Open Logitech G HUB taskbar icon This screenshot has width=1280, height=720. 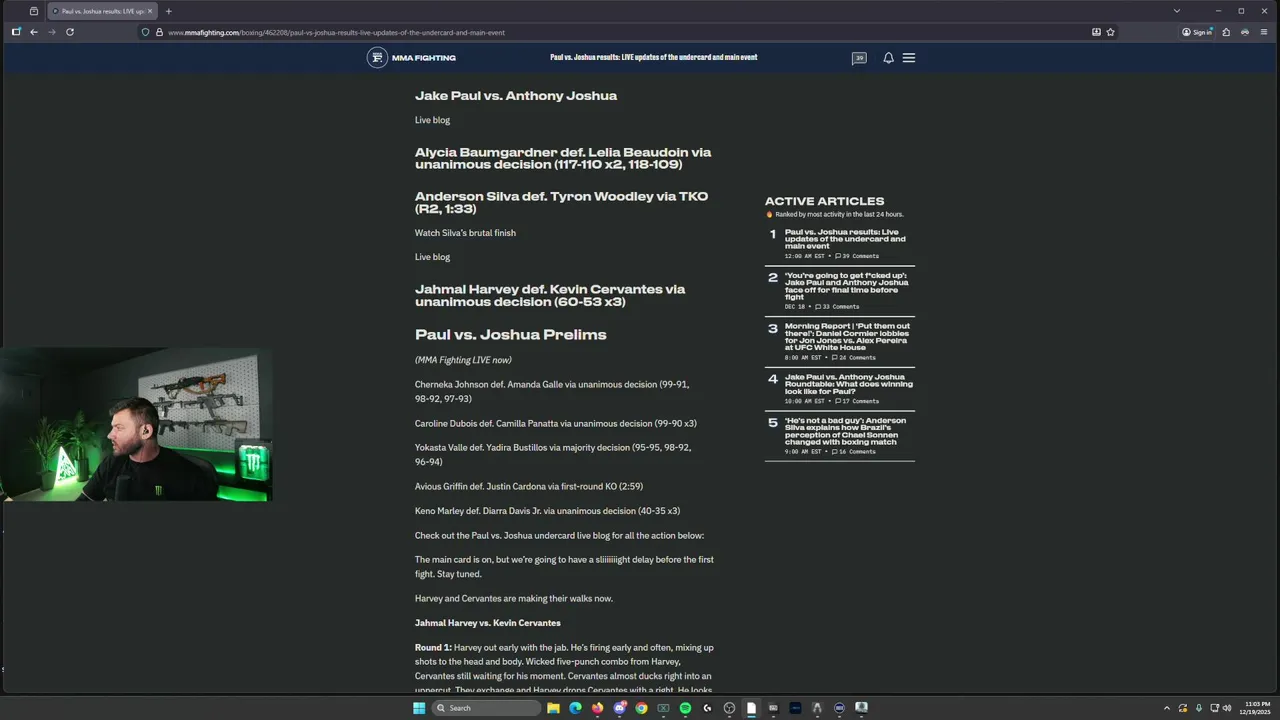[707, 708]
